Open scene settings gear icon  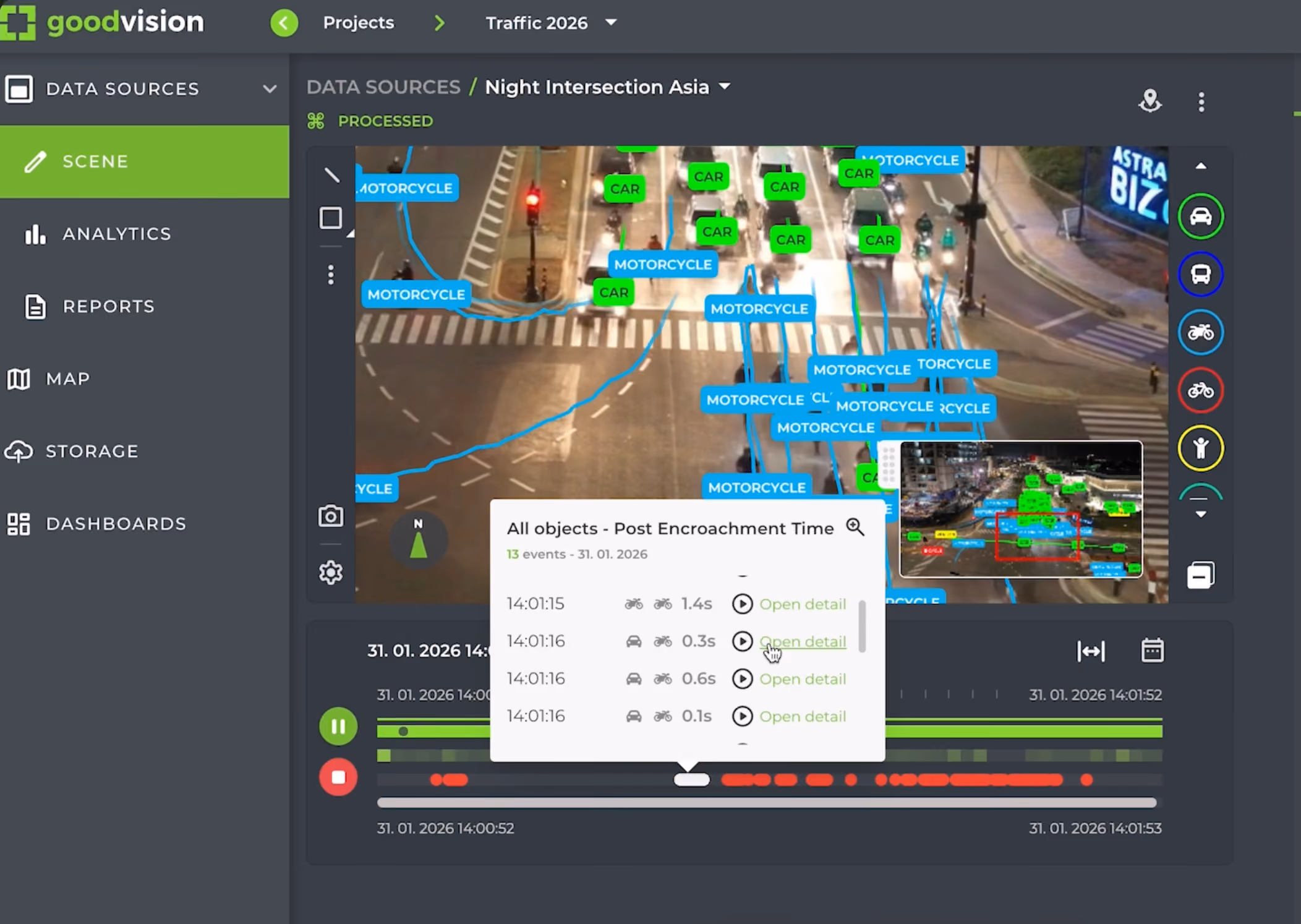pyautogui.click(x=331, y=573)
